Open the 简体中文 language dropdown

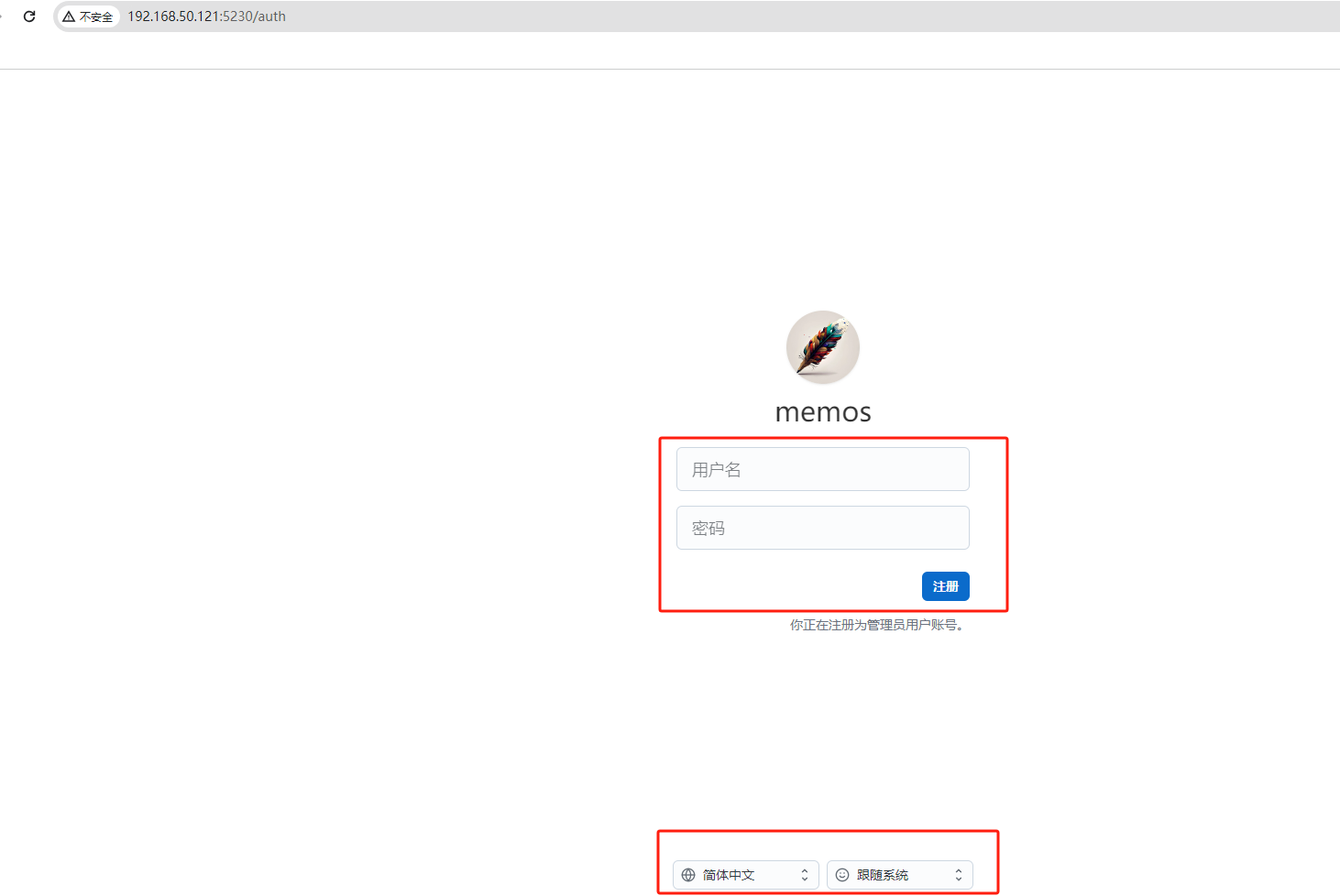[x=746, y=875]
